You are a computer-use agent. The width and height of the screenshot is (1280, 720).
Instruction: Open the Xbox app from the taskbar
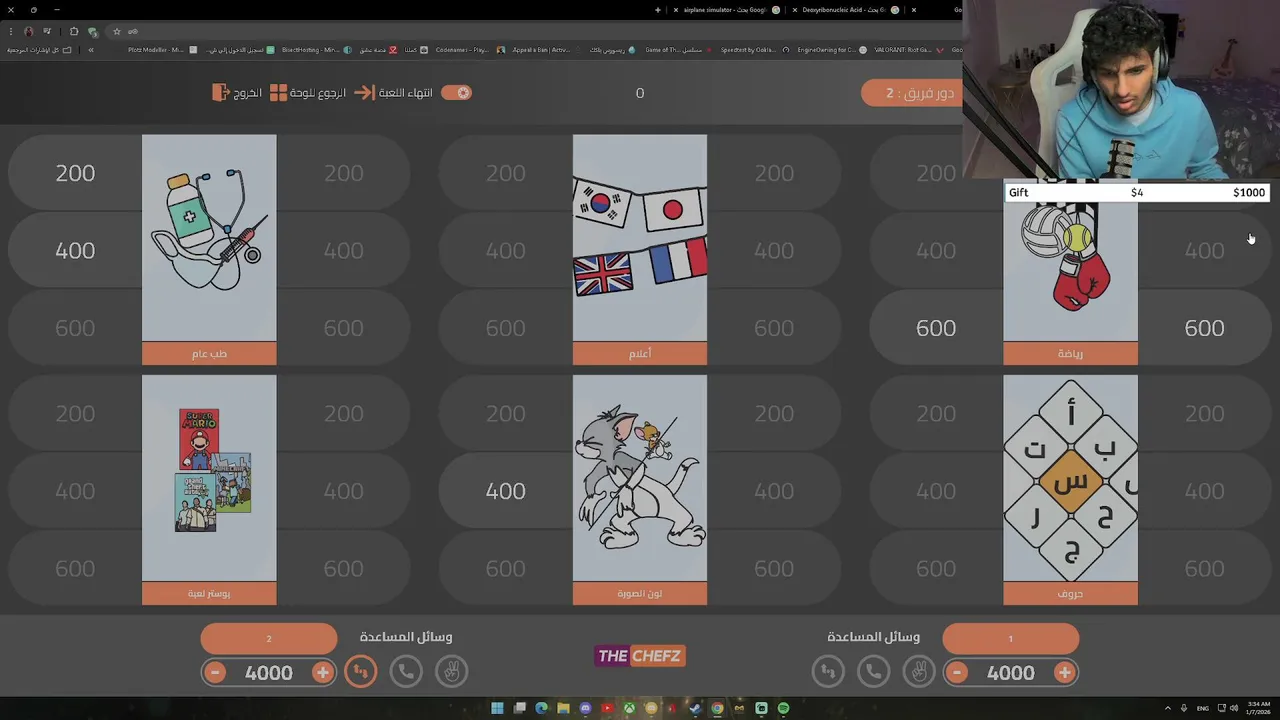tap(629, 708)
